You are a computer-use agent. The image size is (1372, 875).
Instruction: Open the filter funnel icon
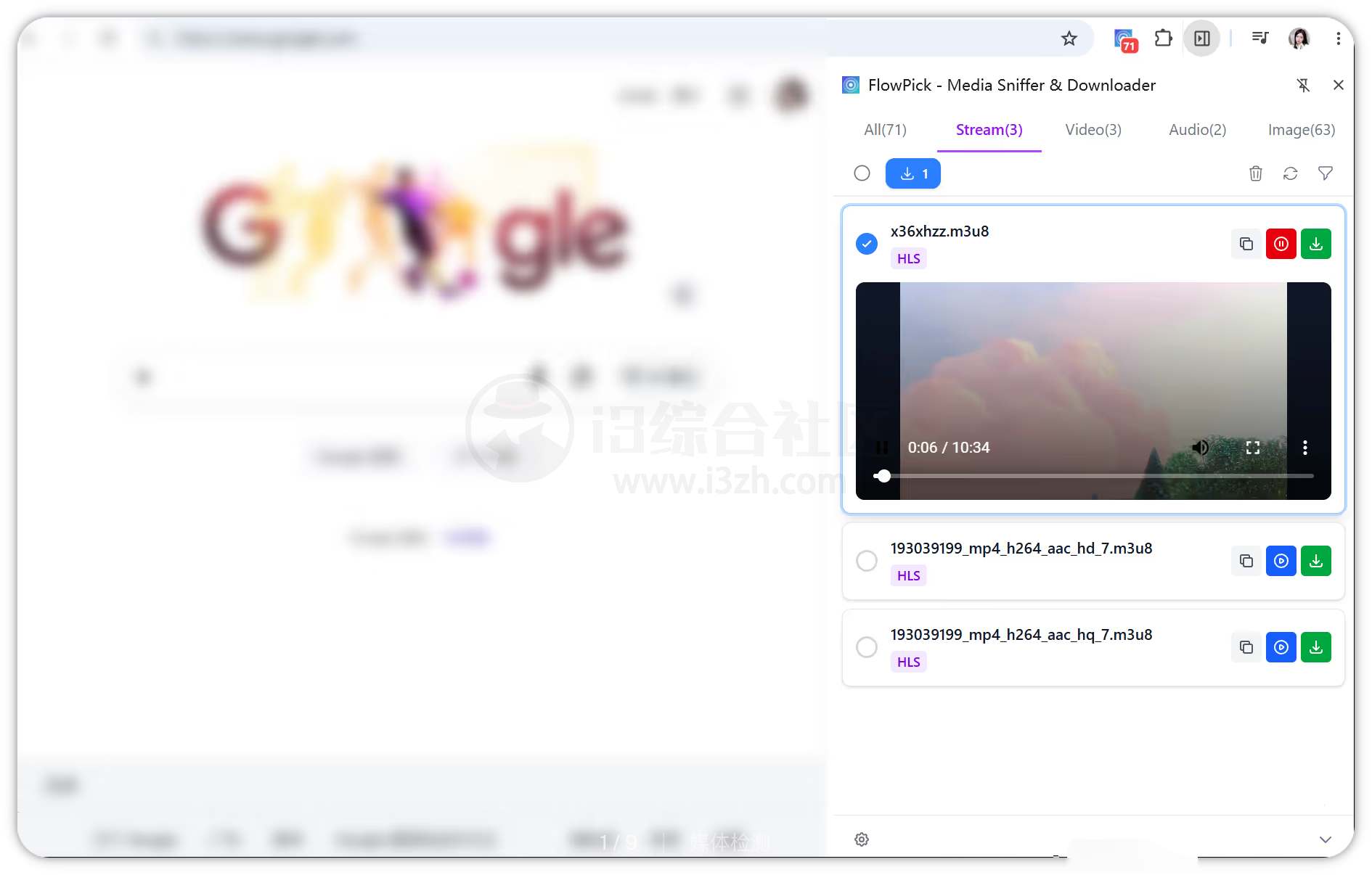tap(1325, 173)
